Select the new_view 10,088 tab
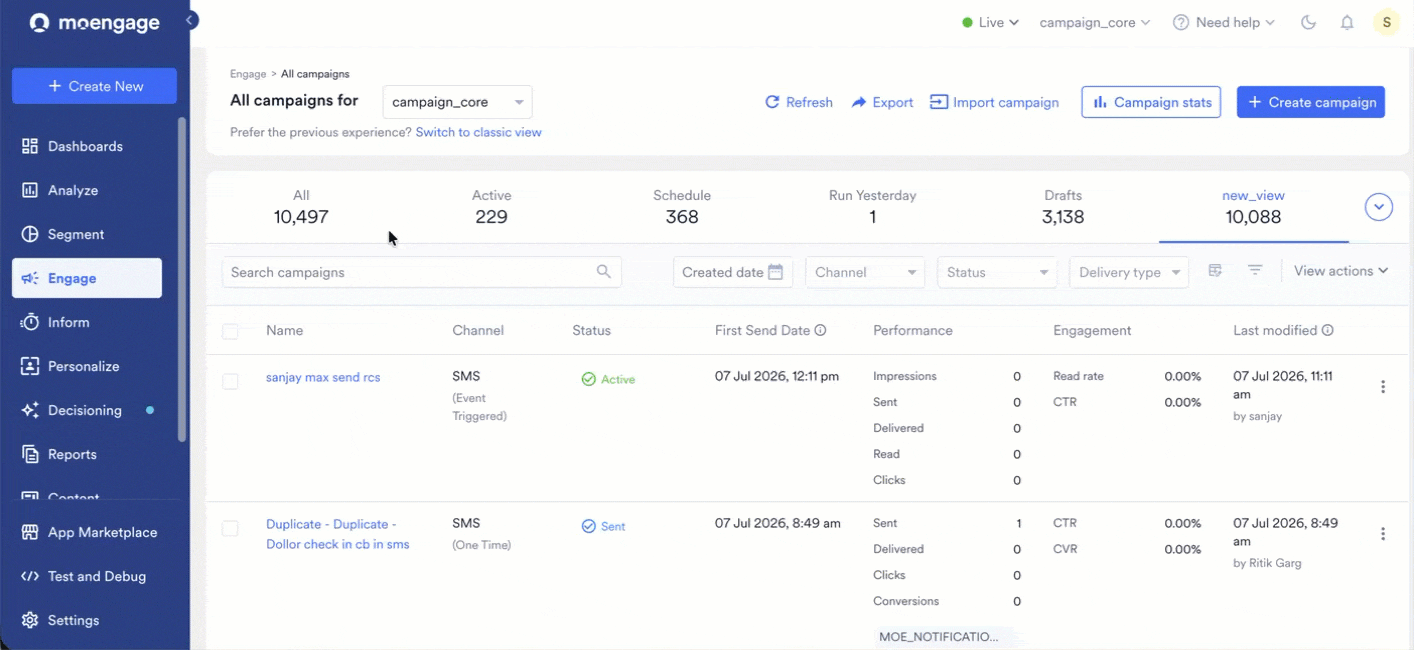 pyautogui.click(x=1253, y=207)
